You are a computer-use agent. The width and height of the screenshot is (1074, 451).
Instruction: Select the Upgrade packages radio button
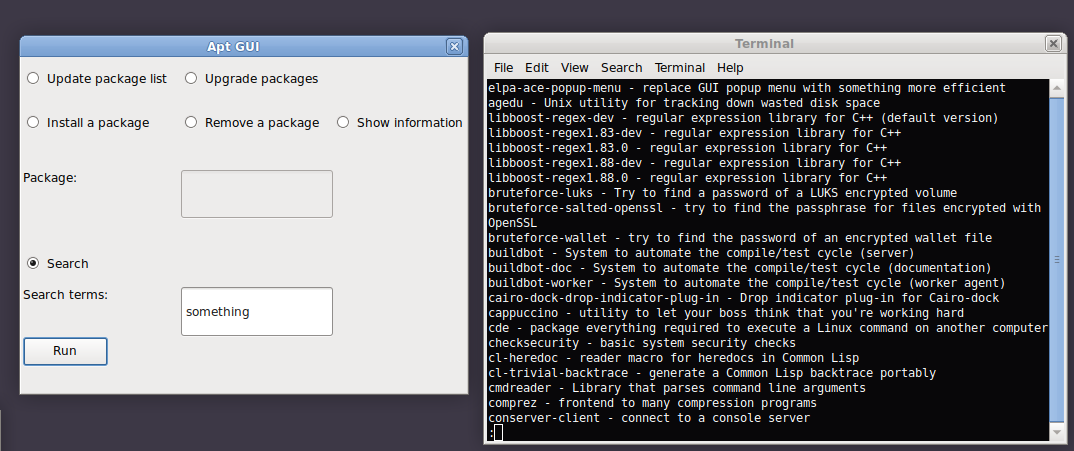(191, 78)
